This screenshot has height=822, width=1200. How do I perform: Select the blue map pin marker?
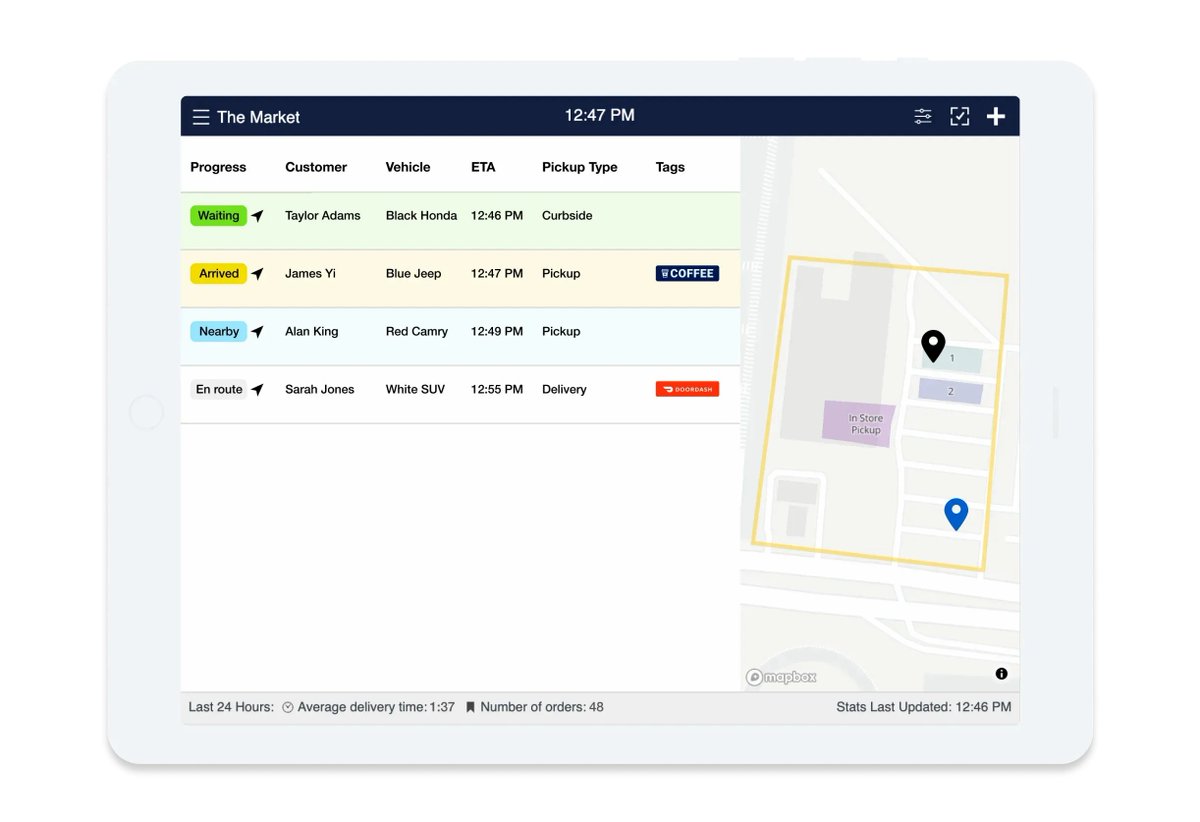pos(956,514)
